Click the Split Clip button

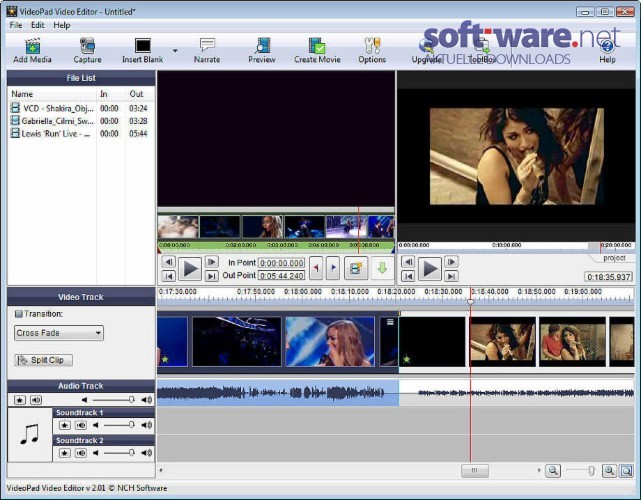point(43,360)
